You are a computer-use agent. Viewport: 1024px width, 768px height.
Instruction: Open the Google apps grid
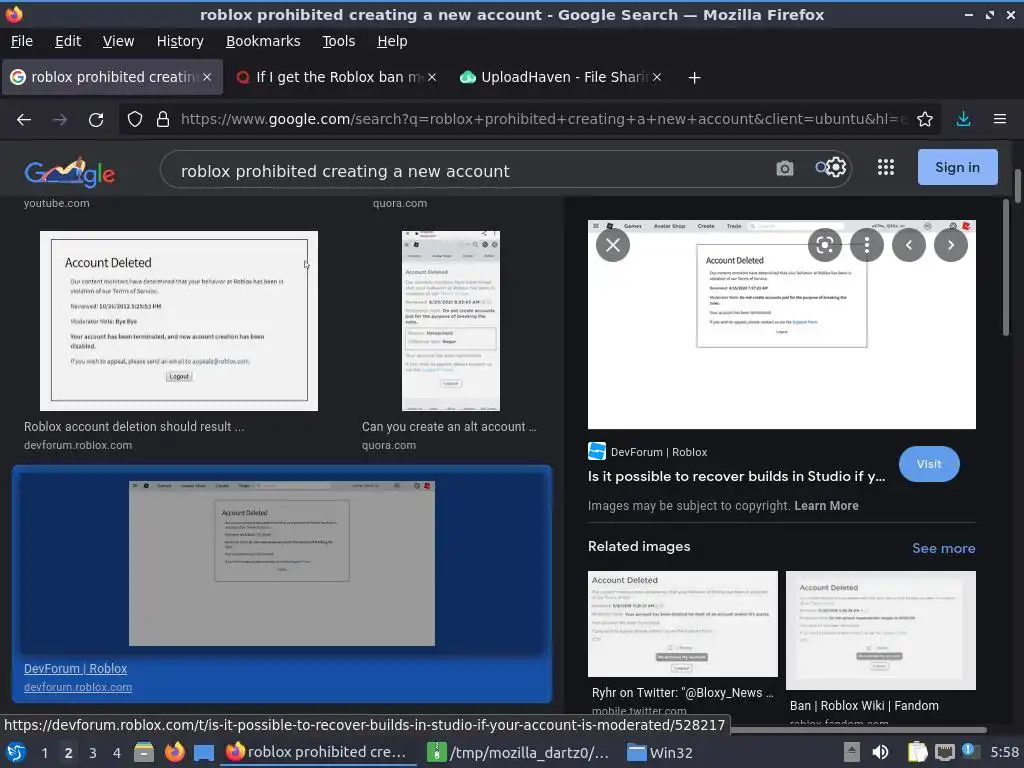click(x=886, y=167)
